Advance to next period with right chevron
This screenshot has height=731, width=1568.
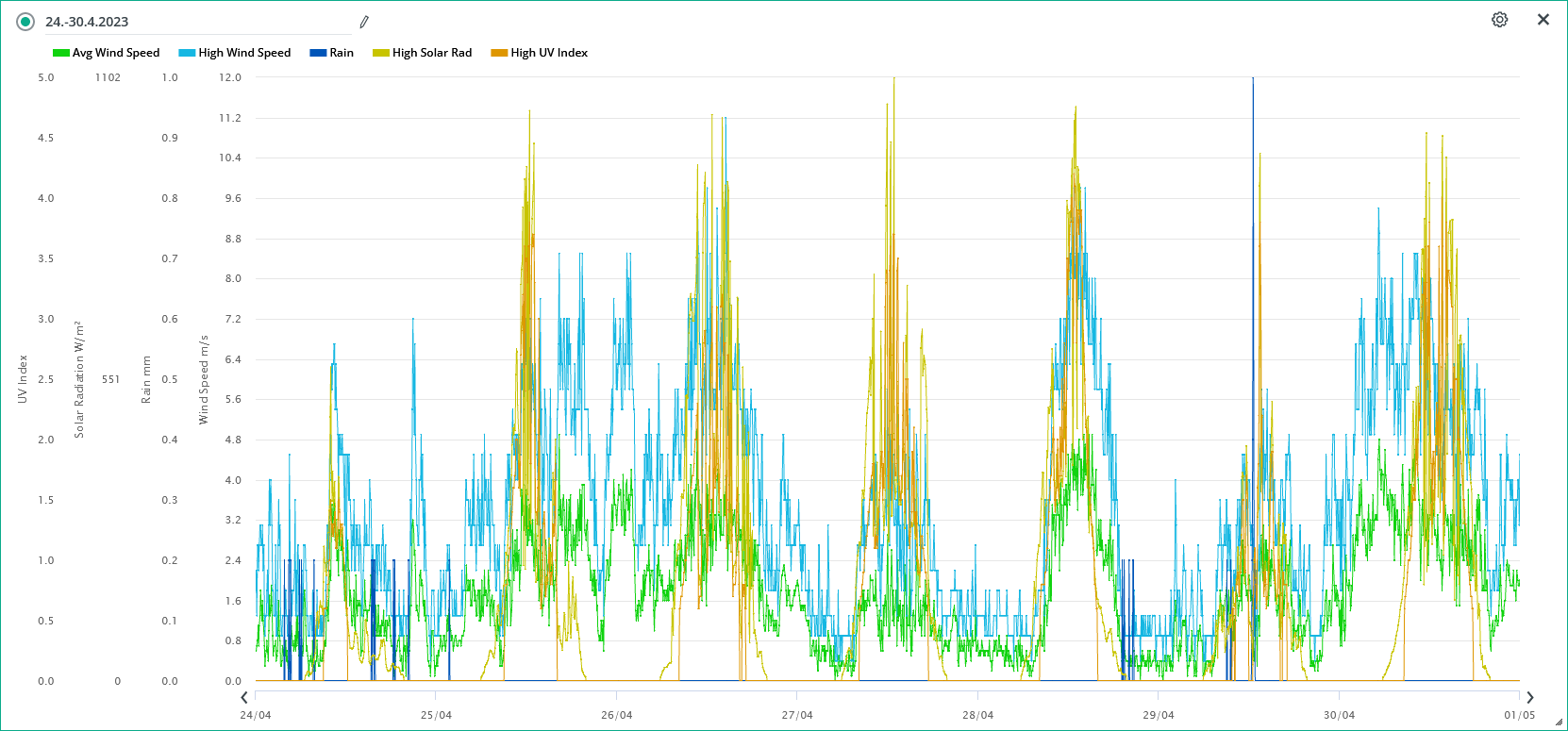(x=1529, y=698)
